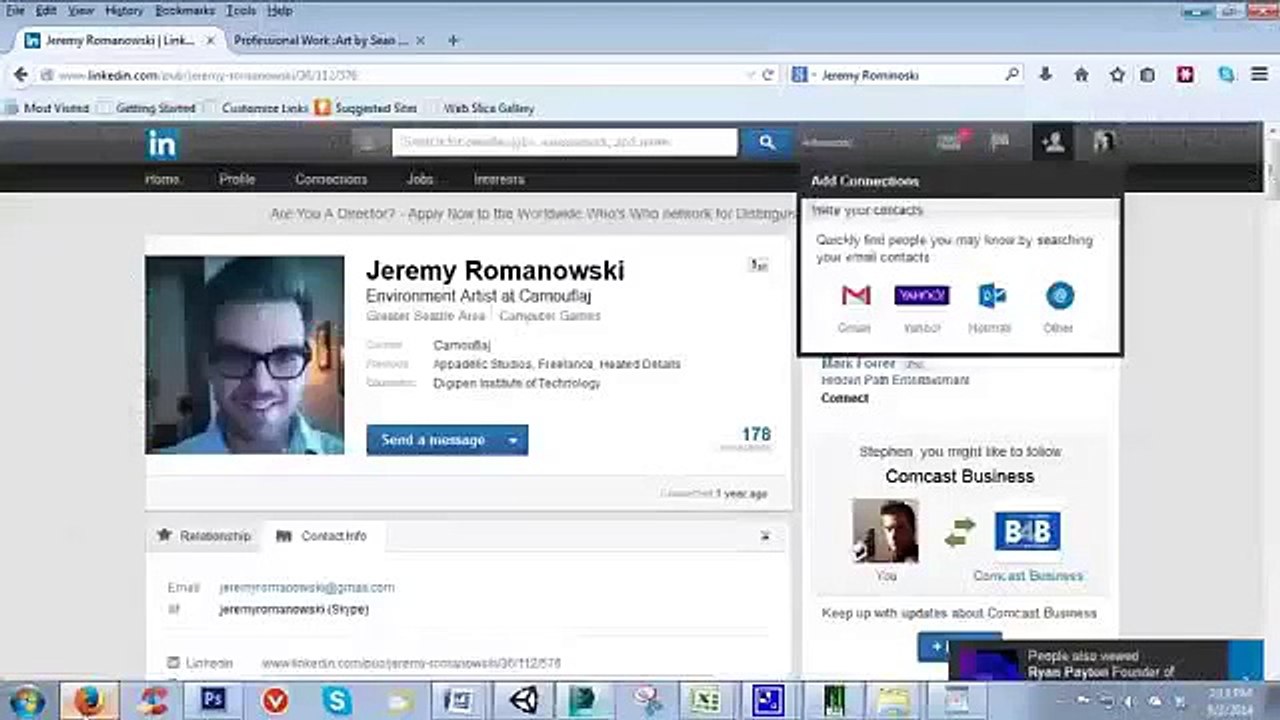Click the 178 connections count
This screenshot has height=720, width=1280.
(756, 435)
